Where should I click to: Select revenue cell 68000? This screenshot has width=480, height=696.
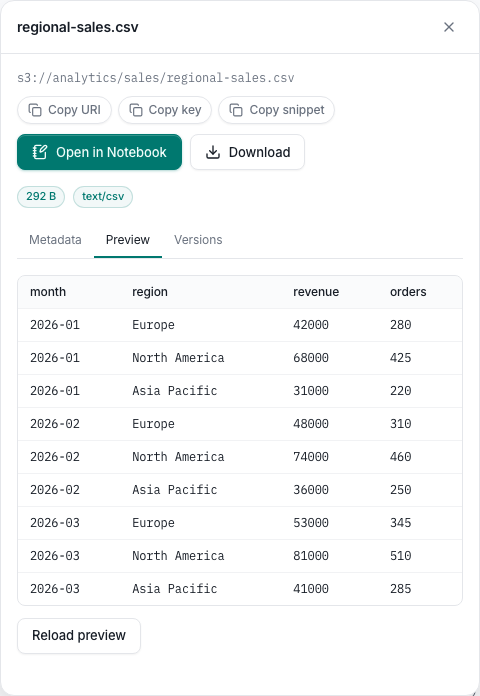(311, 358)
